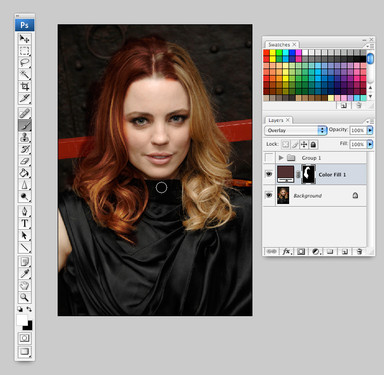The image size is (384, 375).
Task: Click the layer style fx button
Action: tap(286, 252)
